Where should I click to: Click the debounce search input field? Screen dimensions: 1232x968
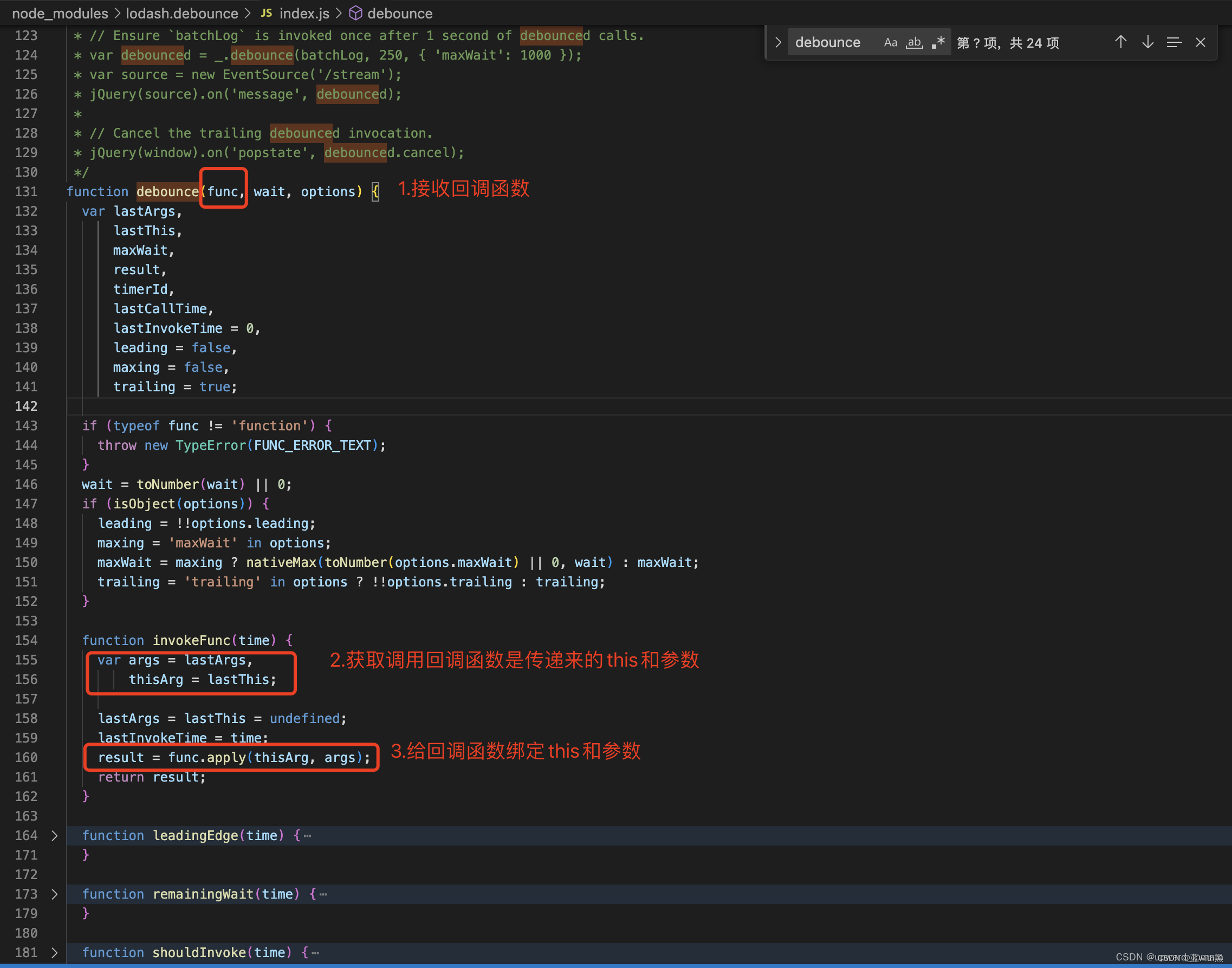coord(828,42)
